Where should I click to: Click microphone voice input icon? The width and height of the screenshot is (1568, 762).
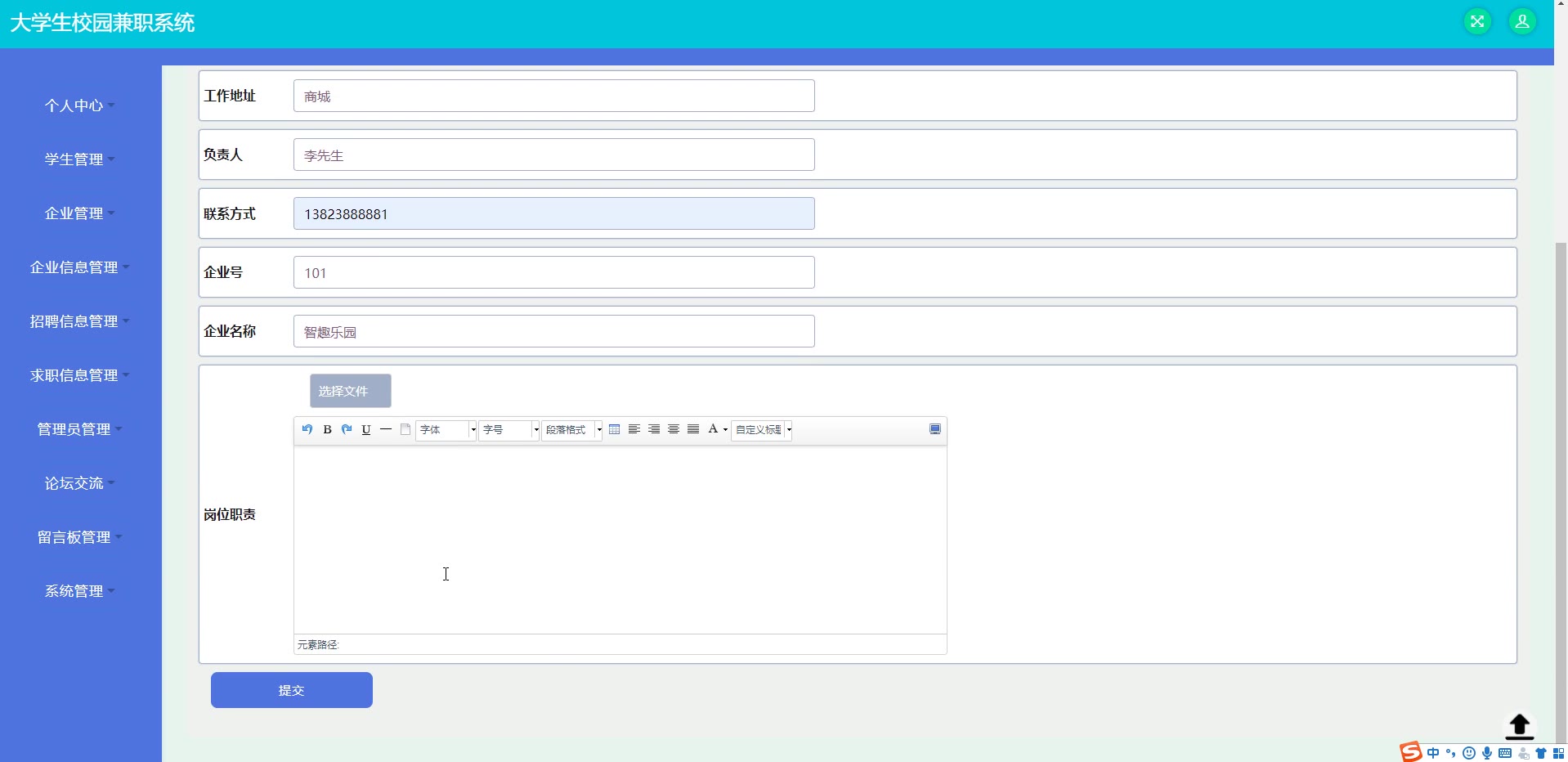pos(1487,753)
